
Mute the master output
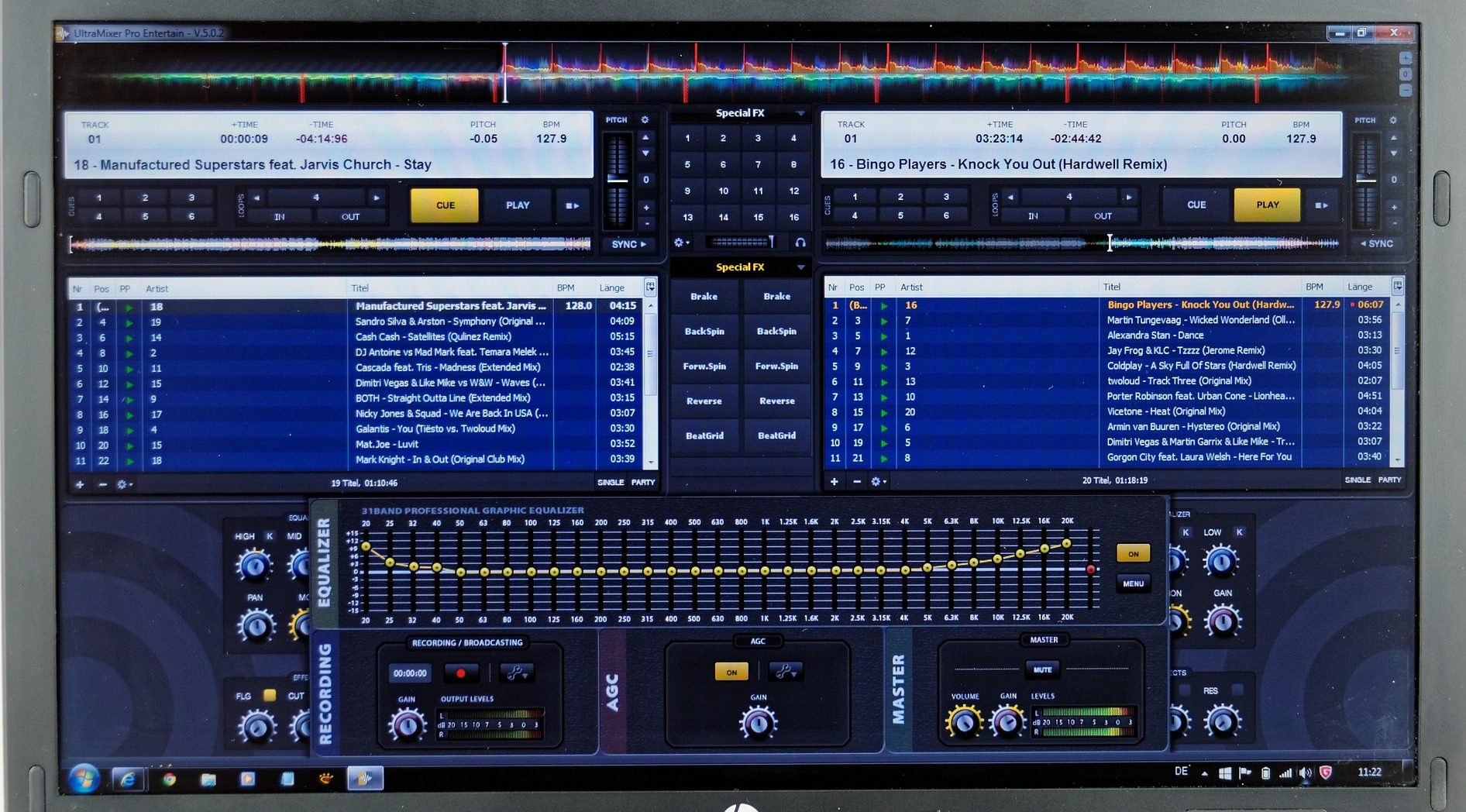(1042, 669)
